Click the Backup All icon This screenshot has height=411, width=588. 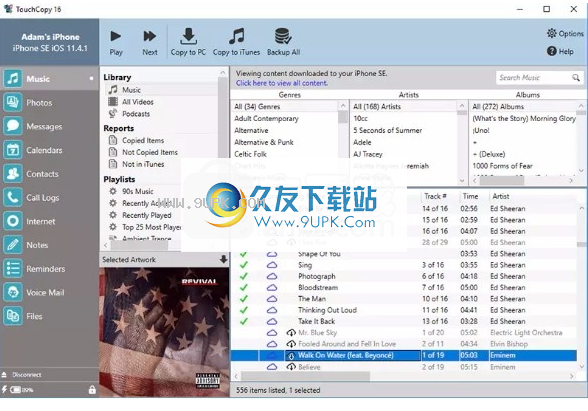point(283,36)
